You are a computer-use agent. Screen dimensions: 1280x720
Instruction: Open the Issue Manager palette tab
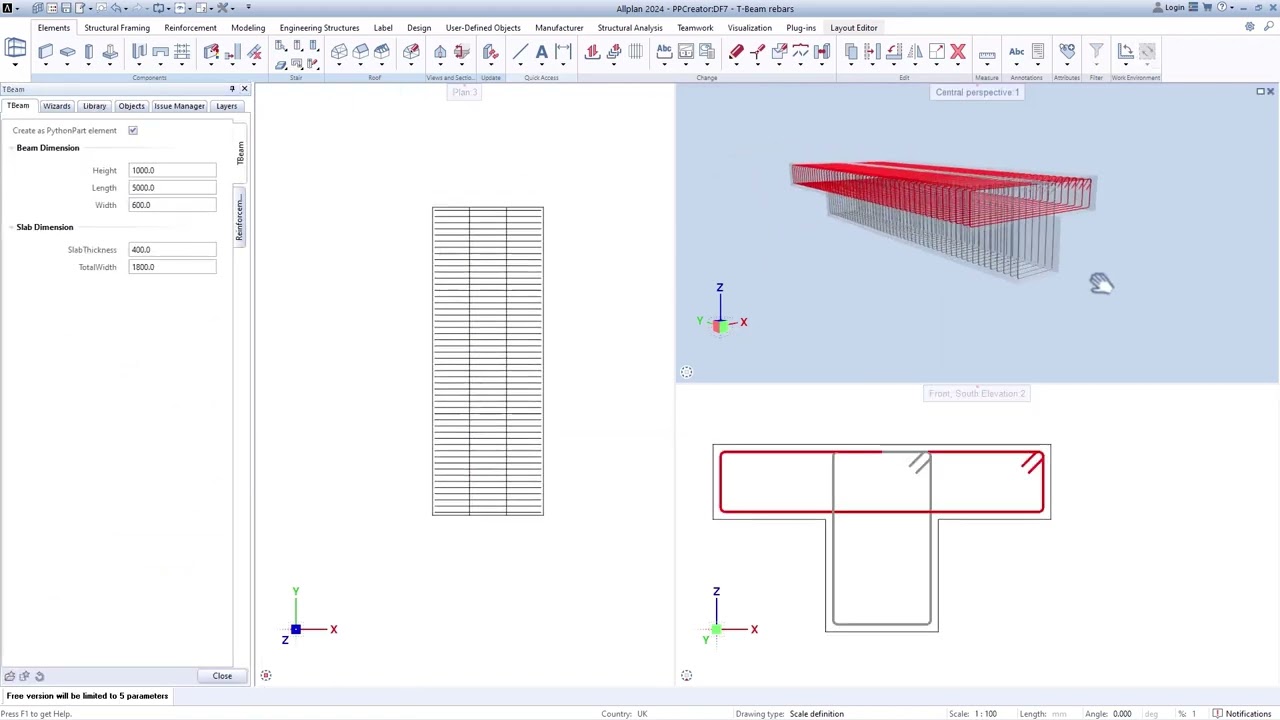[179, 106]
